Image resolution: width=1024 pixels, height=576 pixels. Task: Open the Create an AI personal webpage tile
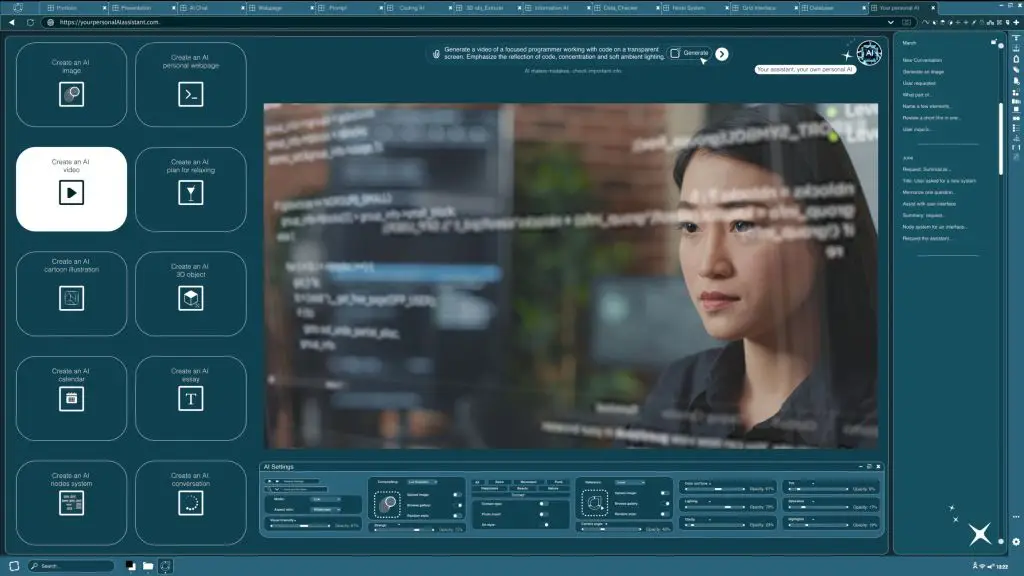pyautogui.click(x=190, y=94)
